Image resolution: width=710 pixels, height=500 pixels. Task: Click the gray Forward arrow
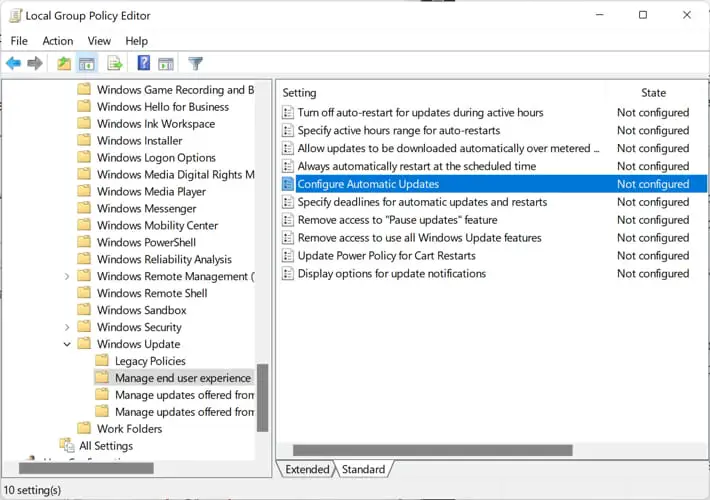click(35, 63)
